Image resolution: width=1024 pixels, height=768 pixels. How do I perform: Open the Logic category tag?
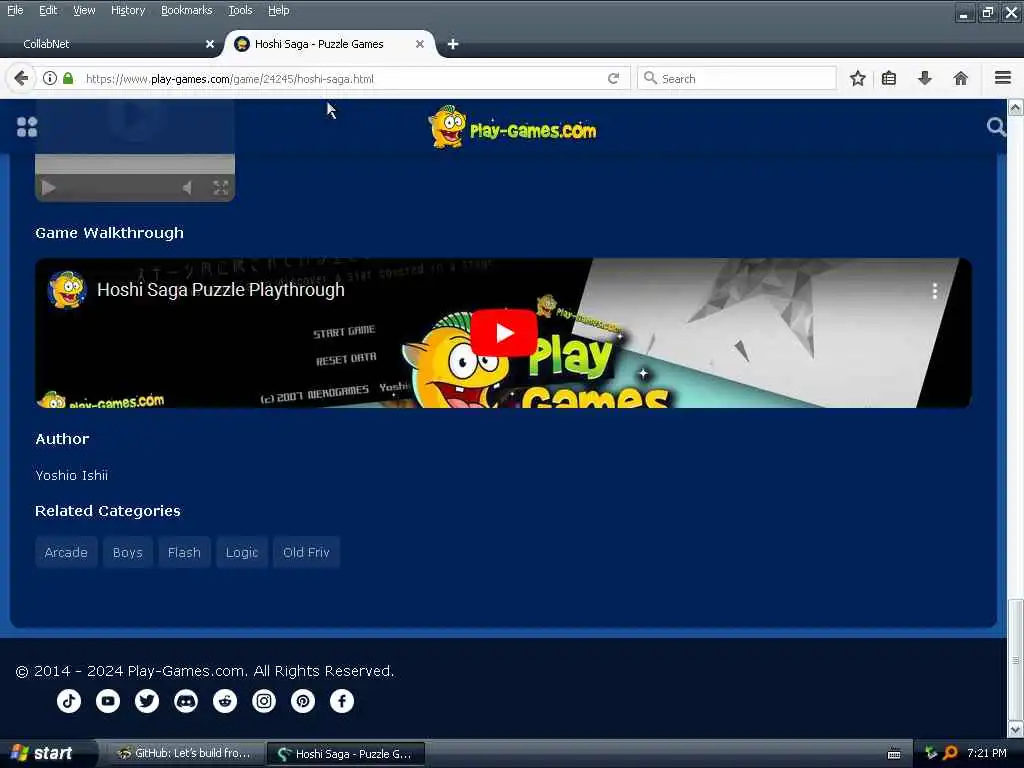[242, 552]
